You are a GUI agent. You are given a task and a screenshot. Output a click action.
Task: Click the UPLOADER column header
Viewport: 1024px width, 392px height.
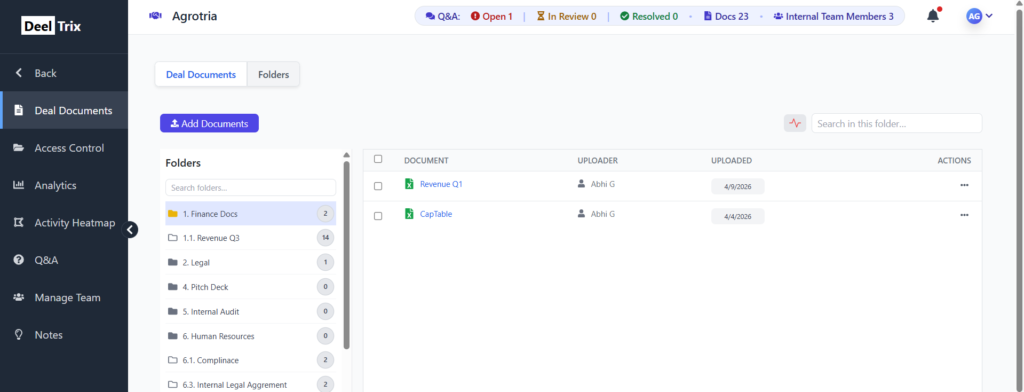pyautogui.click(x=598, y=160)
